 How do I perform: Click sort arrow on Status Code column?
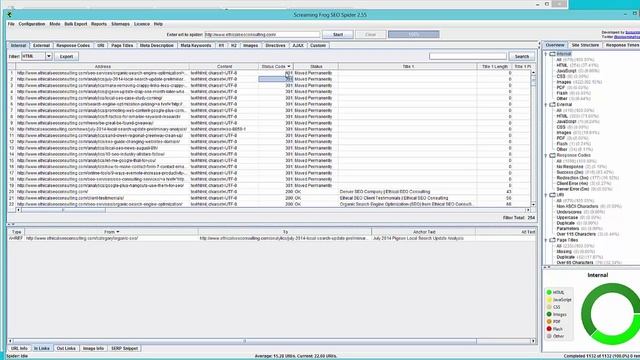click(289, 67)
